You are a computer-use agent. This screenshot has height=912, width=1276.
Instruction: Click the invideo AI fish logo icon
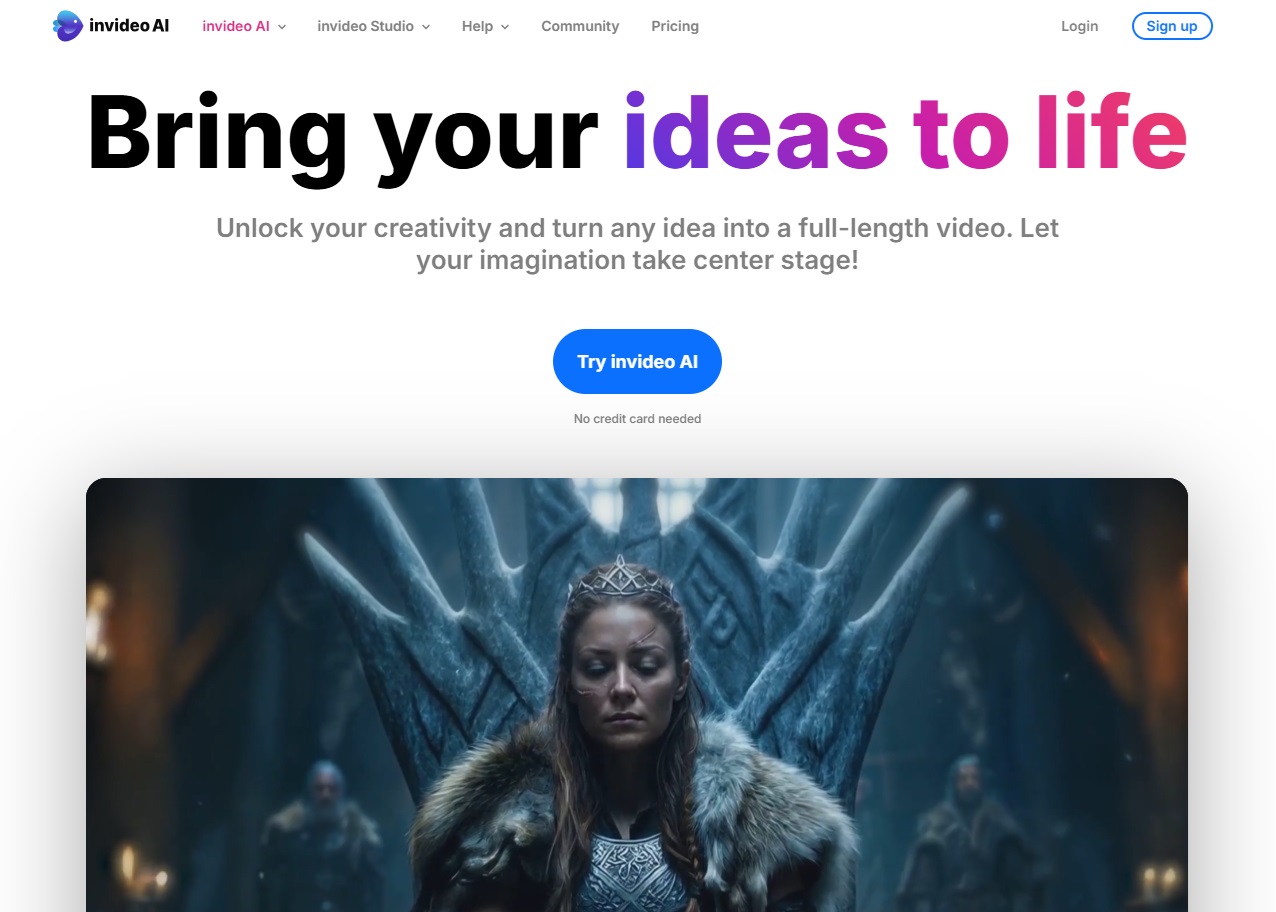coord(68,26)
